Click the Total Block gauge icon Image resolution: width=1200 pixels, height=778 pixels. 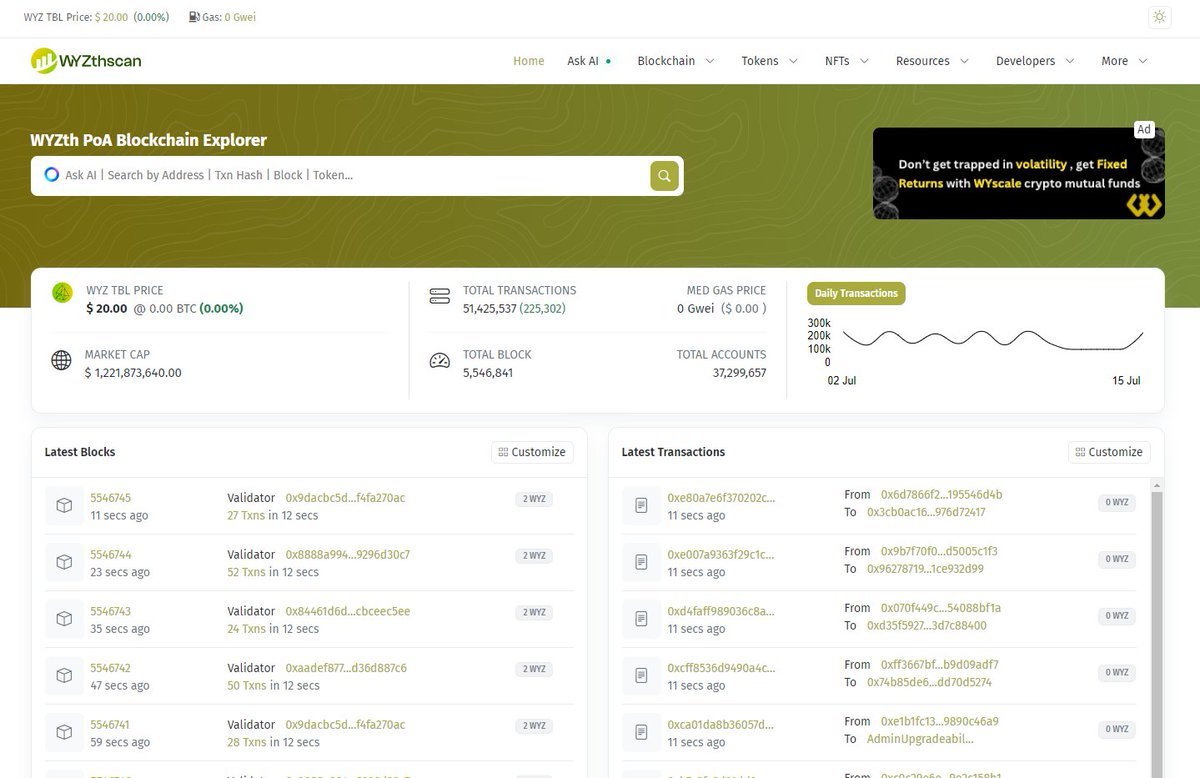point(439,361)
